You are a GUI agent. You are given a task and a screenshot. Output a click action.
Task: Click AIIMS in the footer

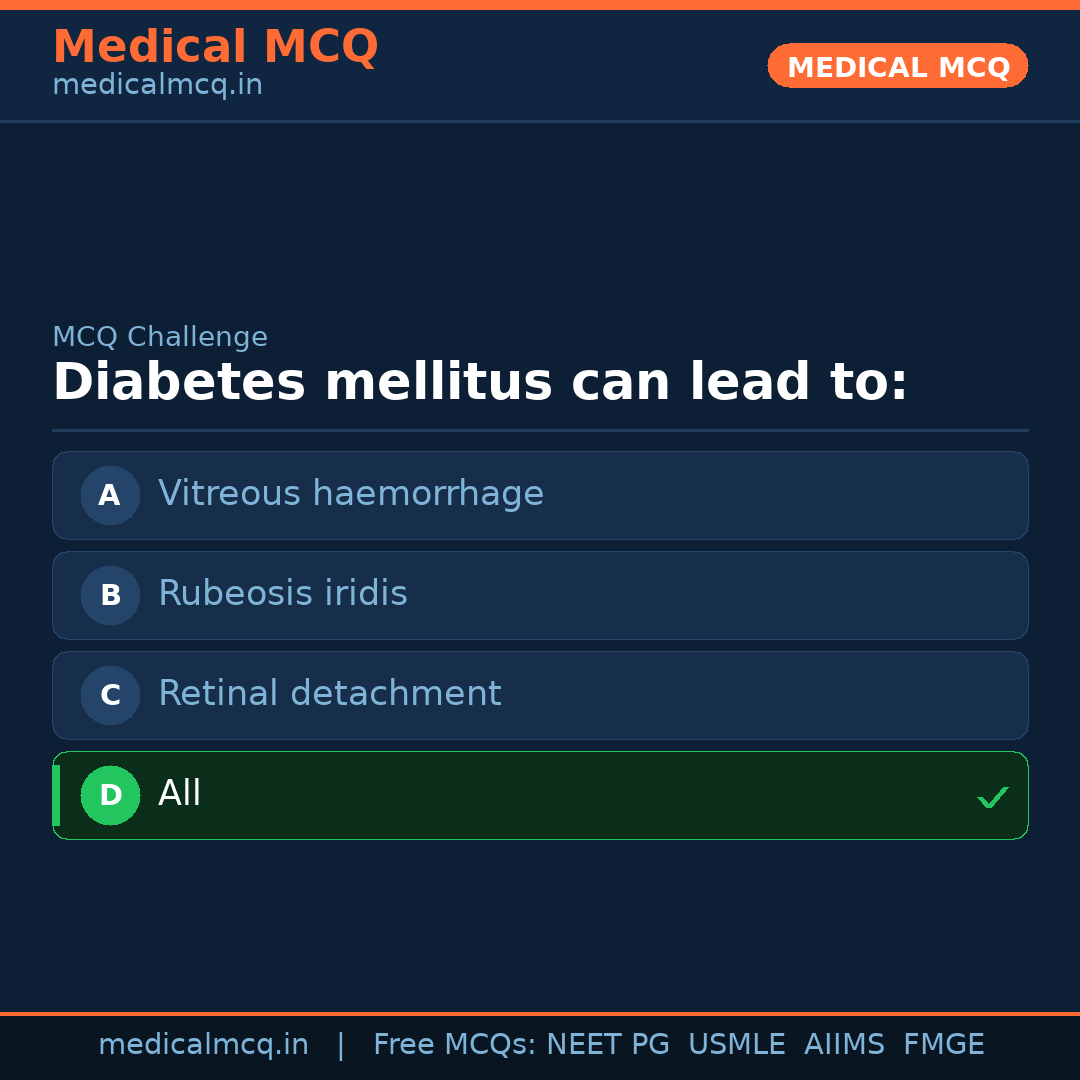coord(844,1045)
